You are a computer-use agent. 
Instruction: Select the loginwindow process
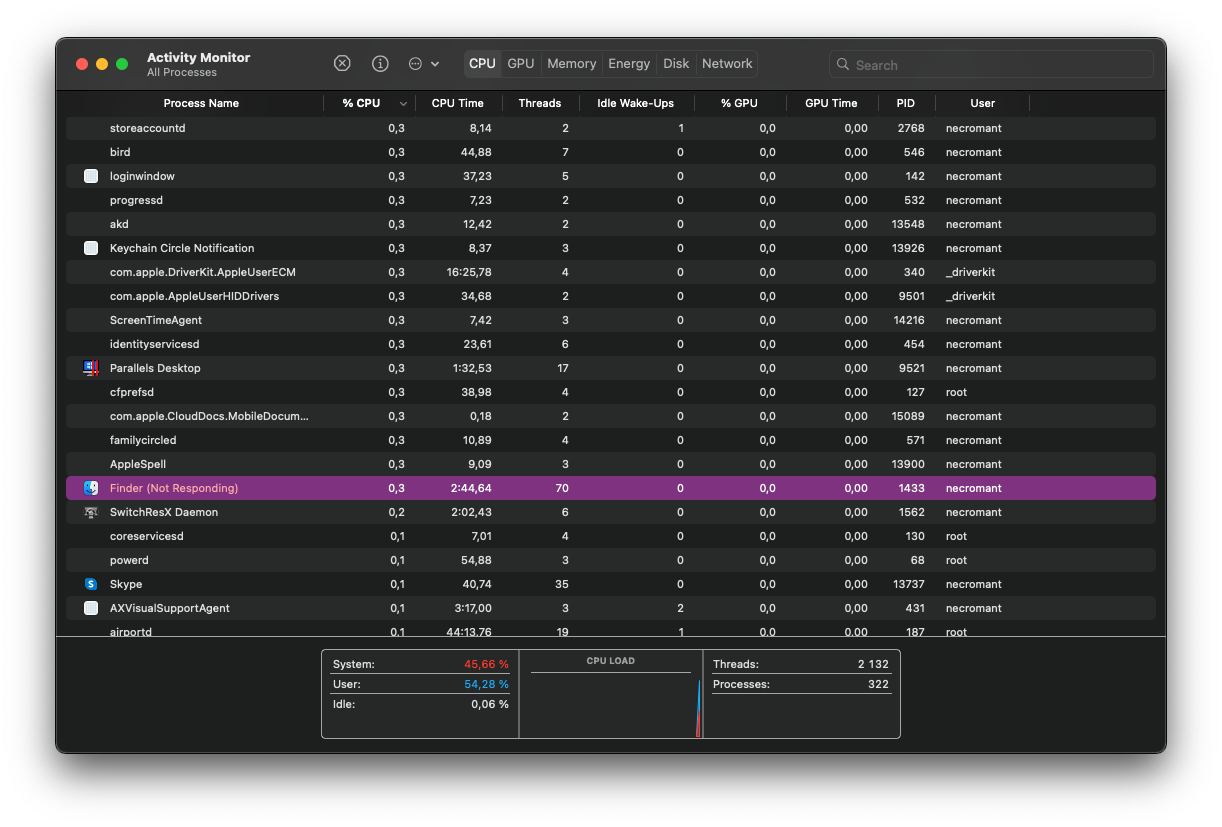point(142,176)
